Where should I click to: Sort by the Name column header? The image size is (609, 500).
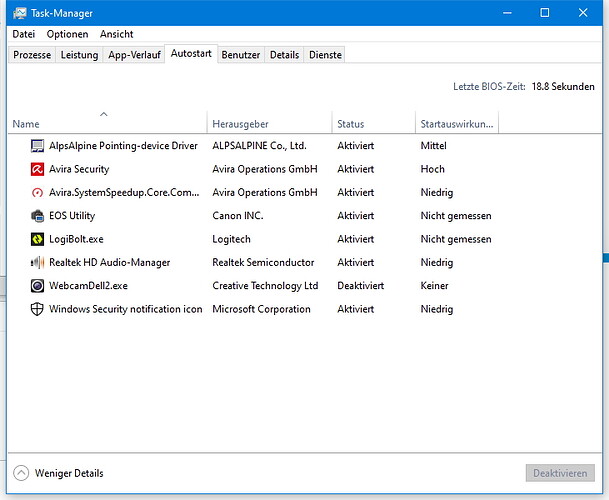click(107, 122)
